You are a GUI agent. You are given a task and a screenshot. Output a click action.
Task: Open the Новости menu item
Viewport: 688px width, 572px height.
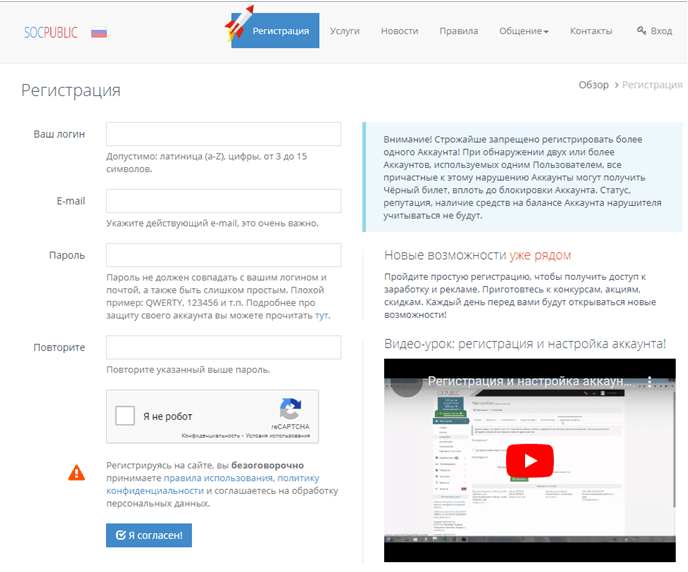399,31
